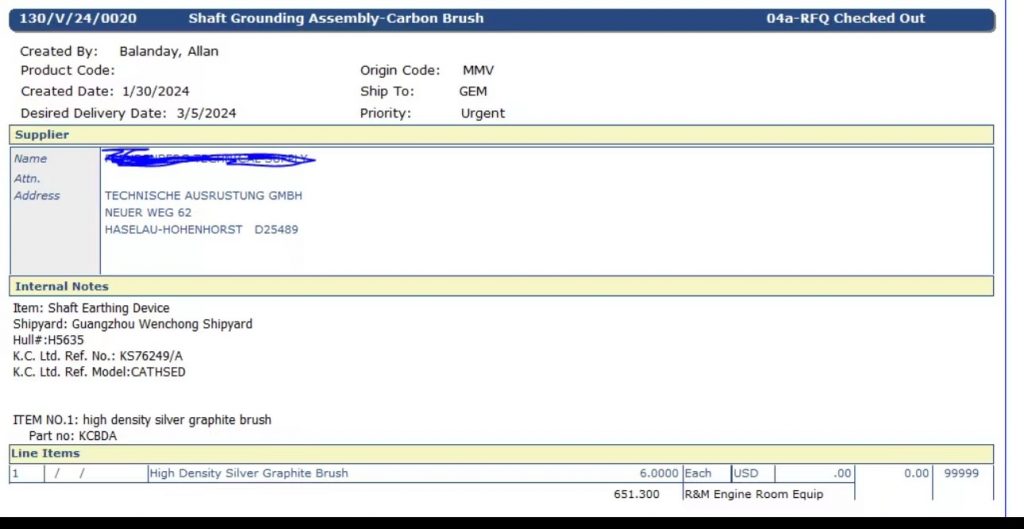This screenshot has height=529, width=1024.
Task: Select the High Density Silver Graphite Brush line item
Action: (248, 473)
